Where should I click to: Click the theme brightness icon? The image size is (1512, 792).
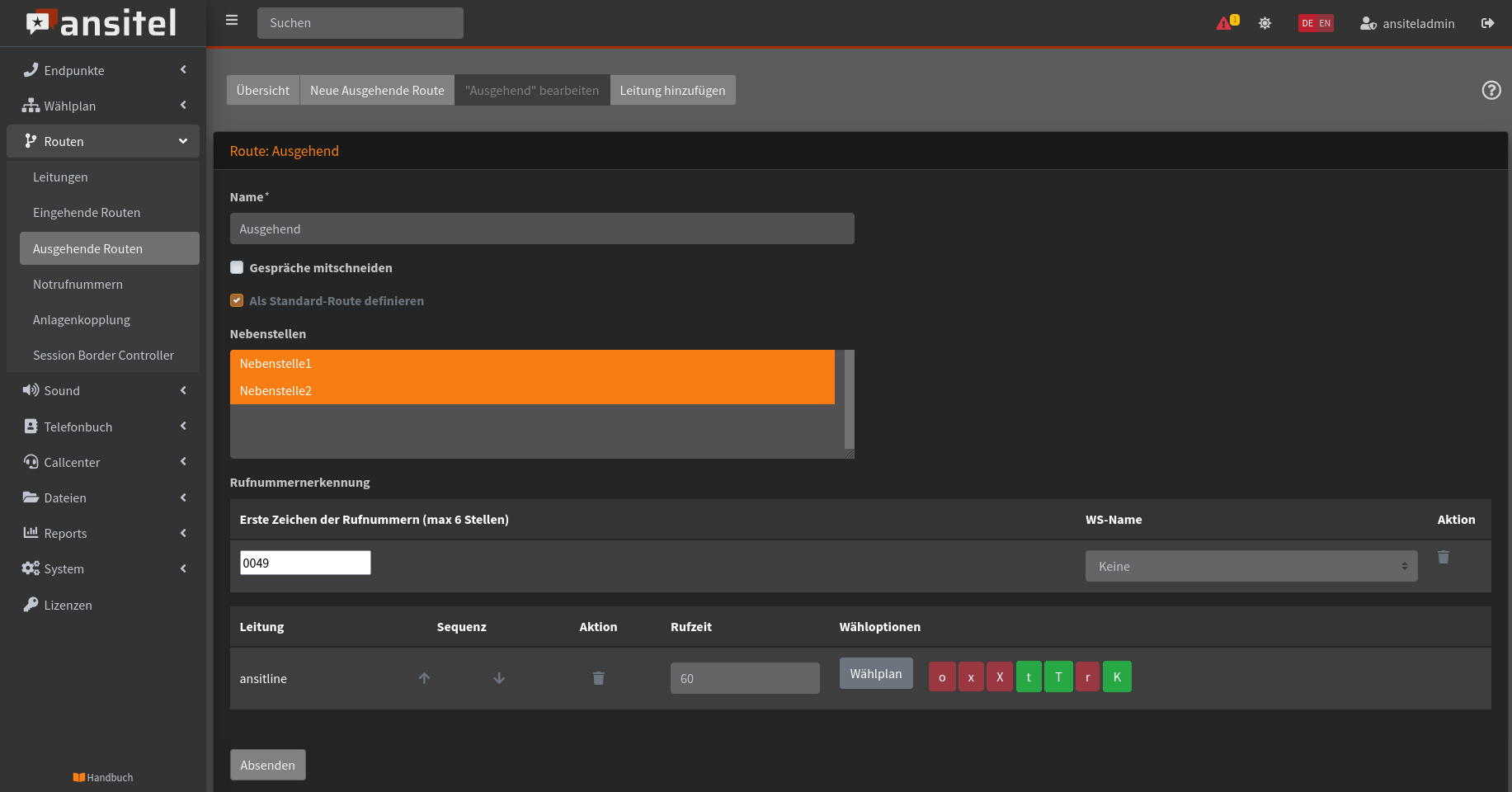click(x=1265, y=23)
